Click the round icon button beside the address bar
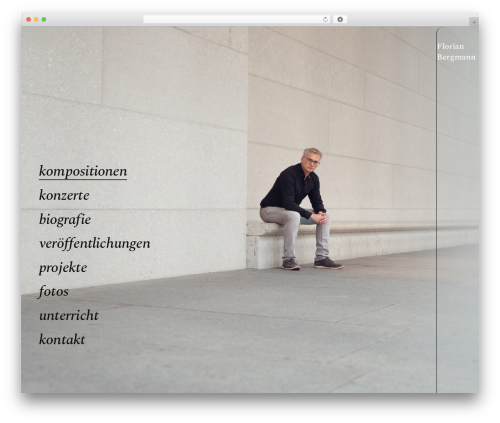 (x=340, y=19)
